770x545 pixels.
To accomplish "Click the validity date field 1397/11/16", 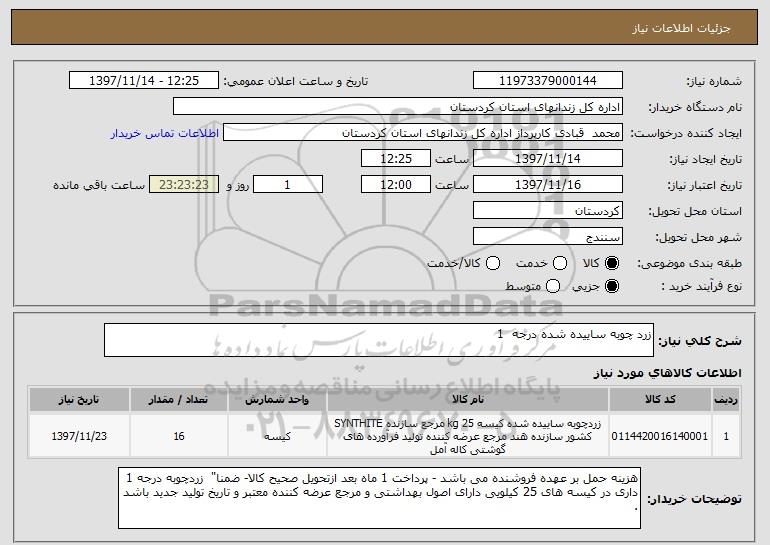I will pyautogui.click(x=548, y=185).
